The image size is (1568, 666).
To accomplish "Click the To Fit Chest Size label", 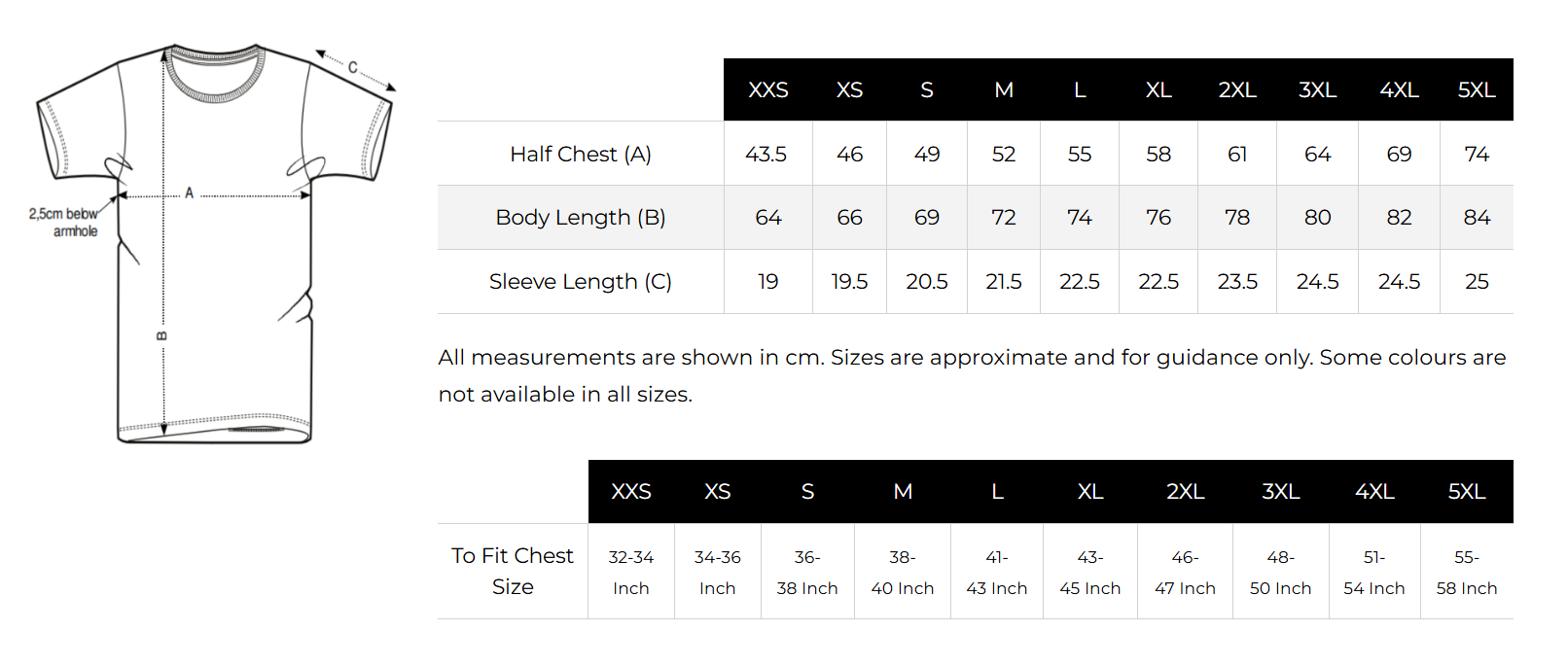I will coord(513,571).
